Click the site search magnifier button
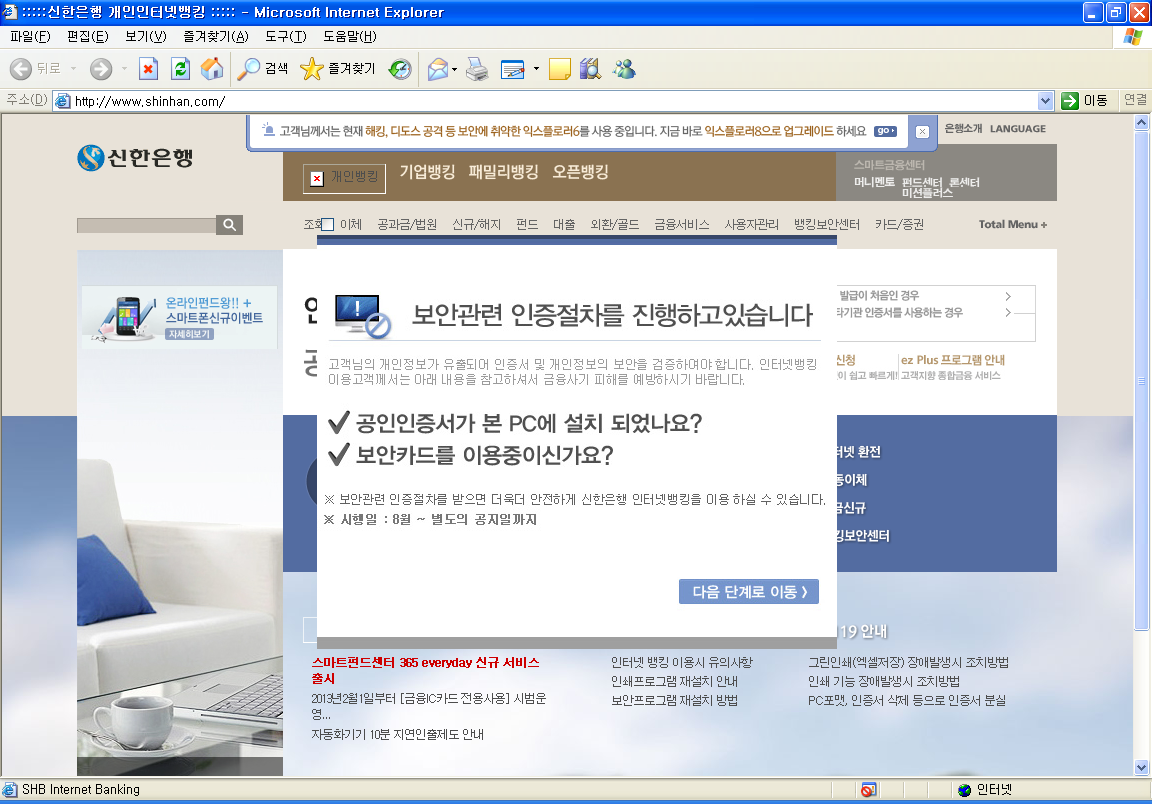The image size is (1152, 811). (229, 225)
